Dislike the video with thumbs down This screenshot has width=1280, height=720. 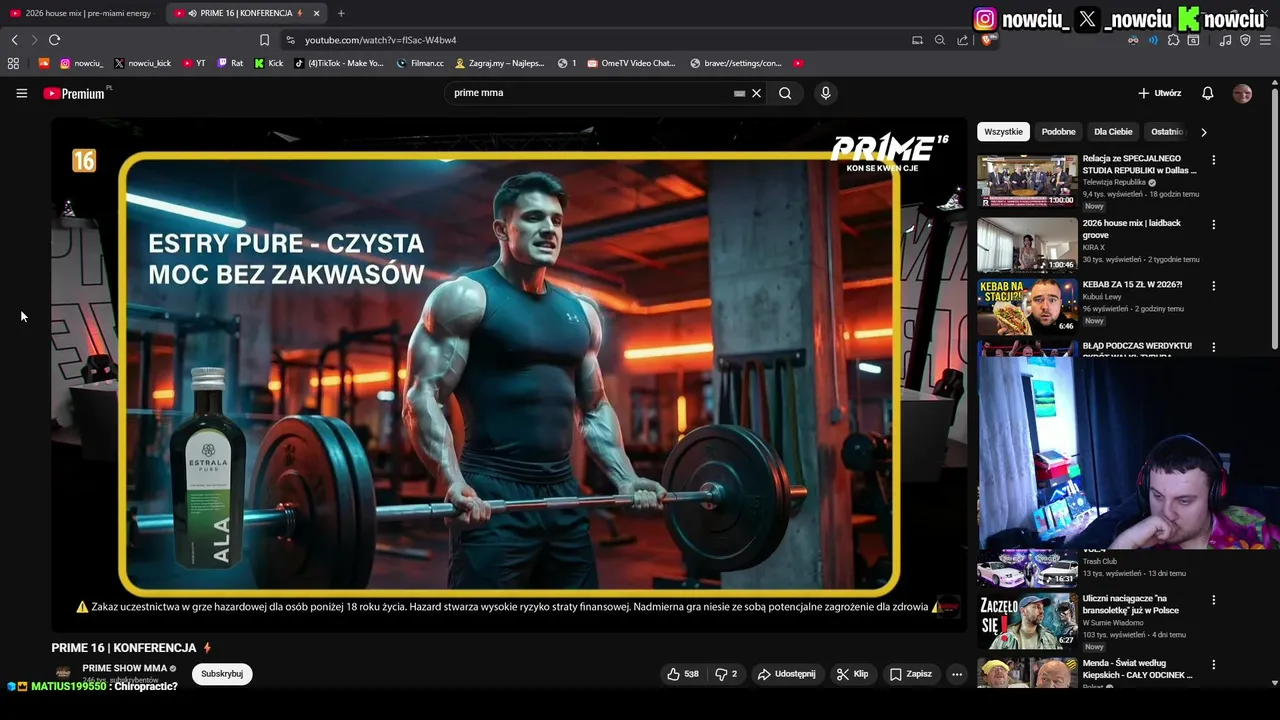coord(726,674)
